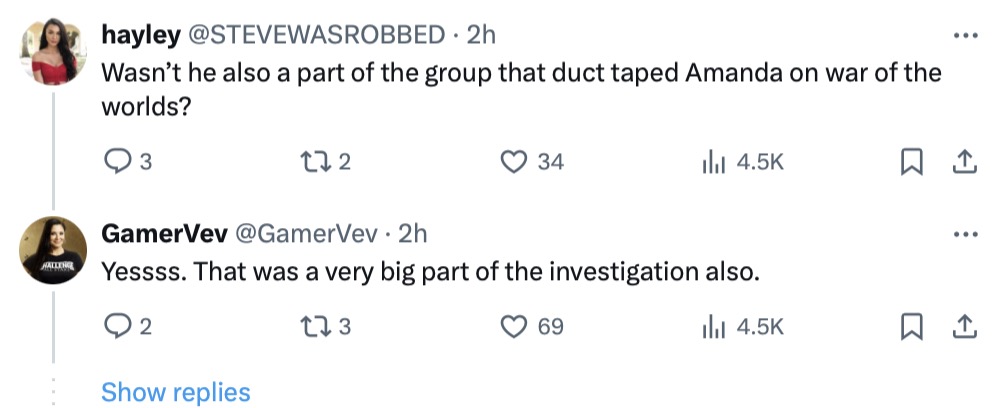View analytics on hayley's tweet
Image resolution: width=998 pixels, height=408 pixels.
coord(712,161)
